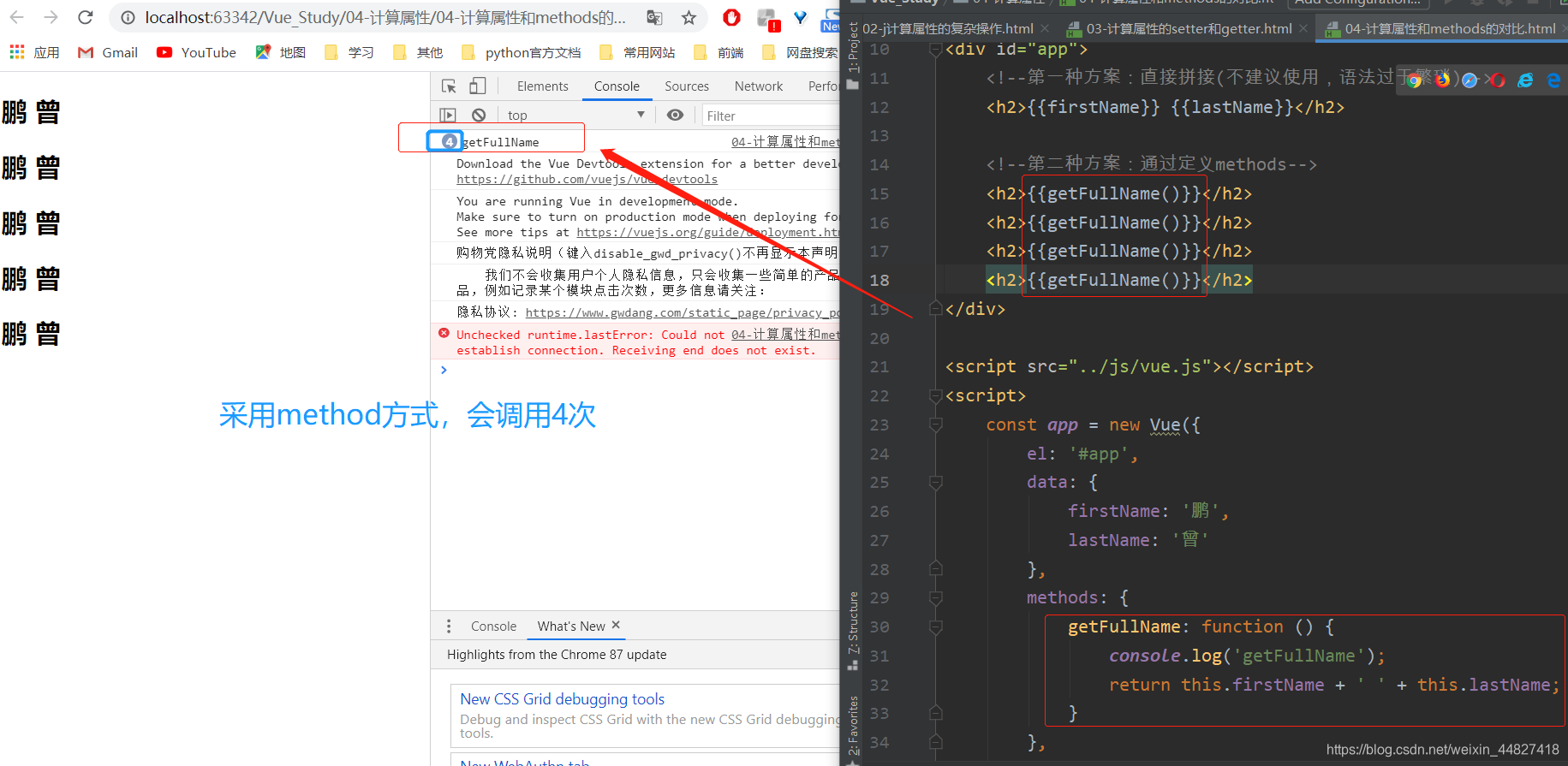The height and width of the screenshot is (766, 1568).
Task: Switch to DevTools Console tab
Action: pos(617,86)
